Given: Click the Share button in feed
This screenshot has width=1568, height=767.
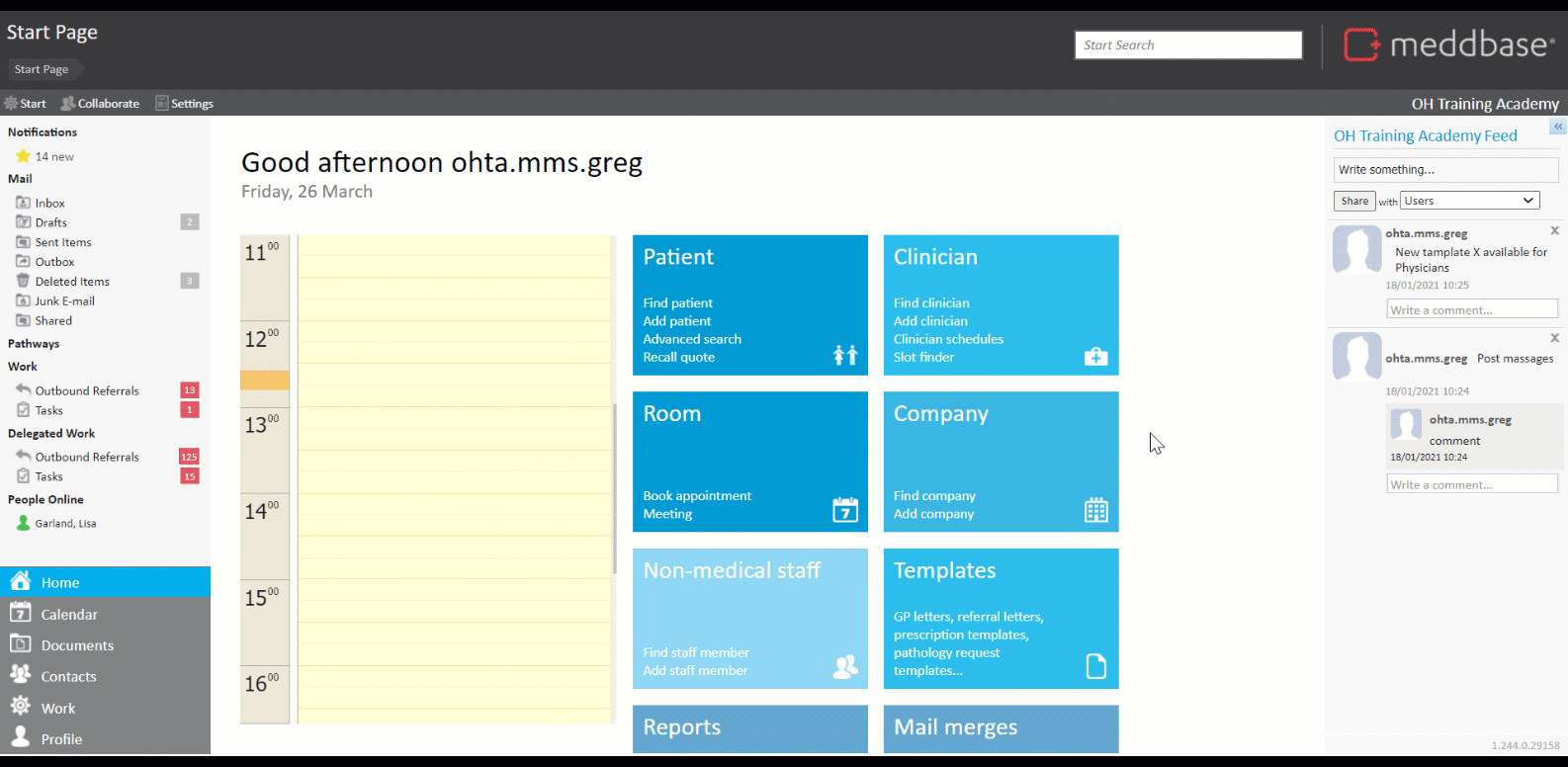Looking at the screenshot, I should pos(1354,201).
